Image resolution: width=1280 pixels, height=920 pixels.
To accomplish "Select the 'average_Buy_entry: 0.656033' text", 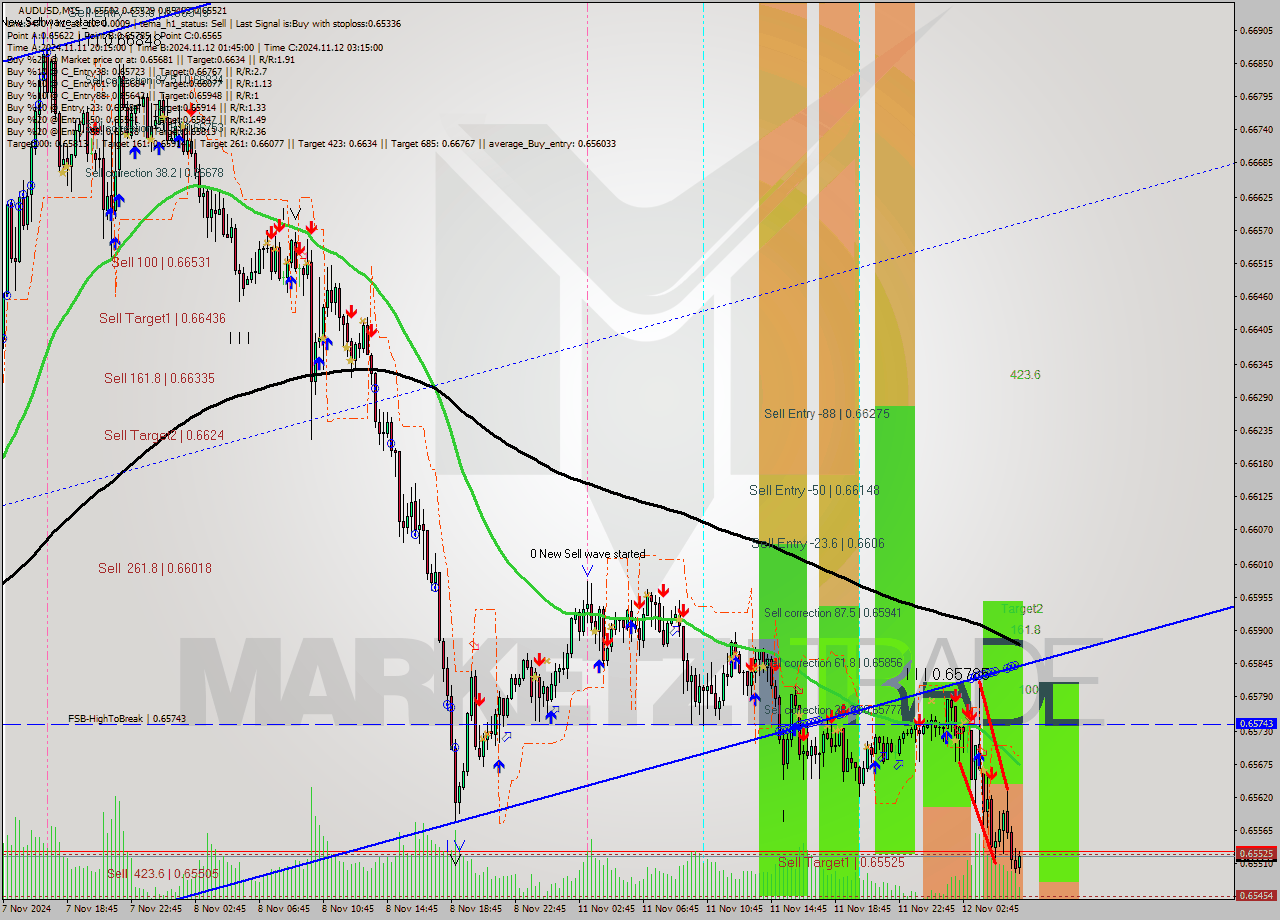I will point(552,144).
